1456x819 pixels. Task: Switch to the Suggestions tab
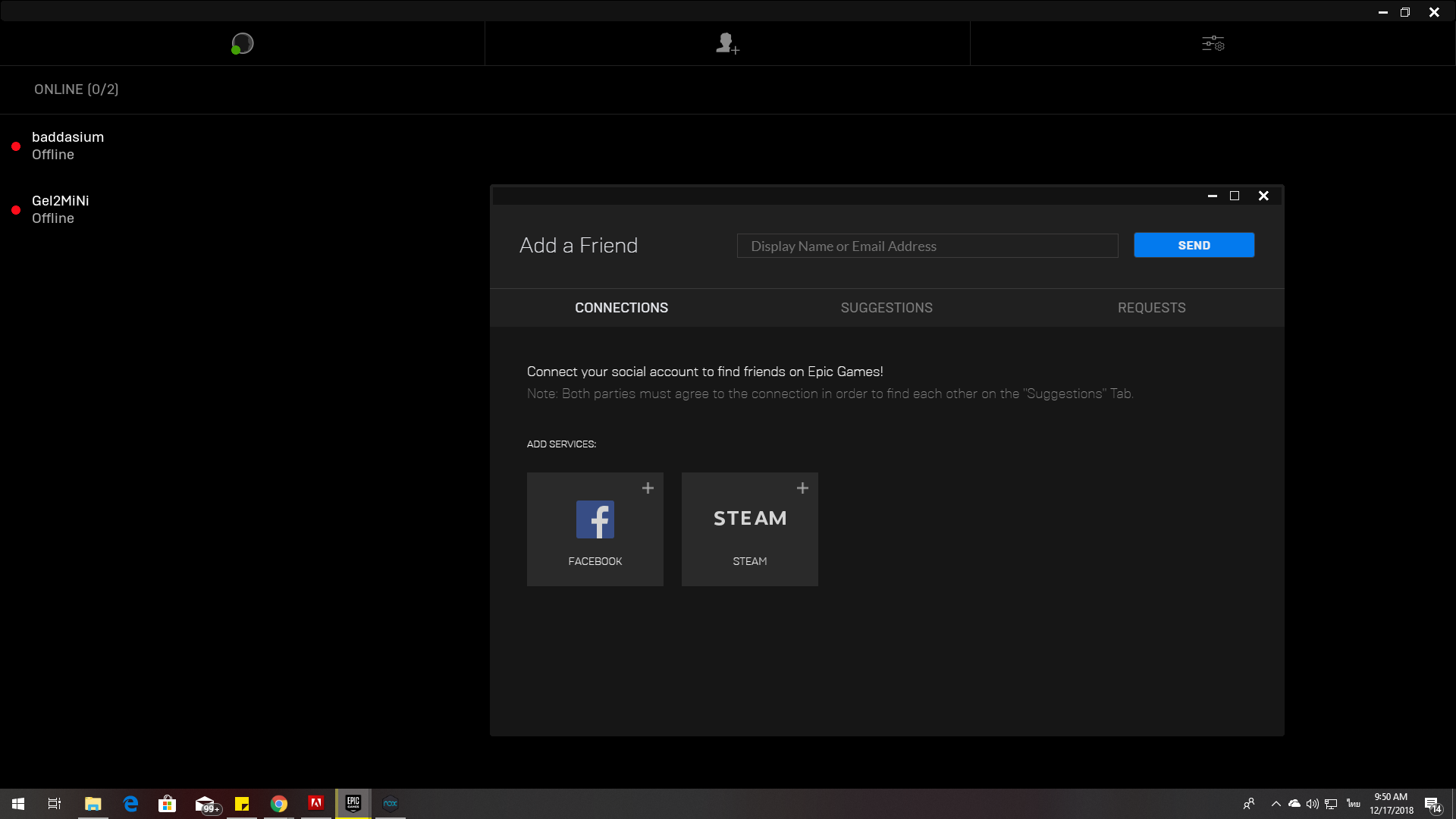click(x=886, y=308)
